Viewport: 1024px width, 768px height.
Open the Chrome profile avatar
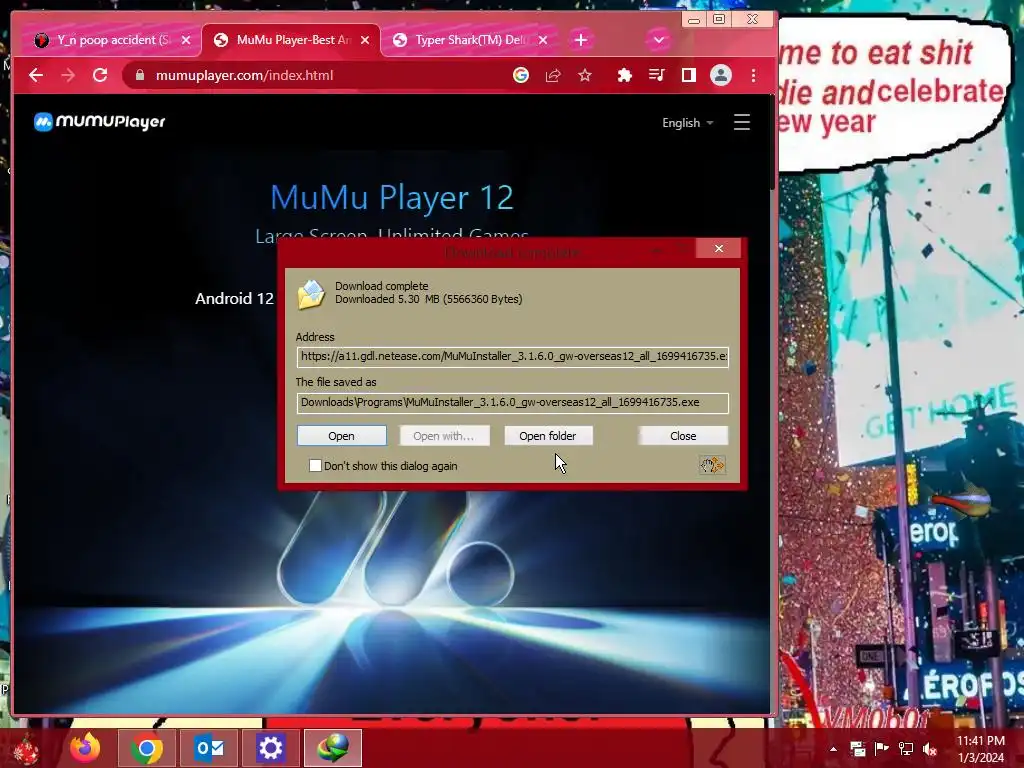click(721, 75)
